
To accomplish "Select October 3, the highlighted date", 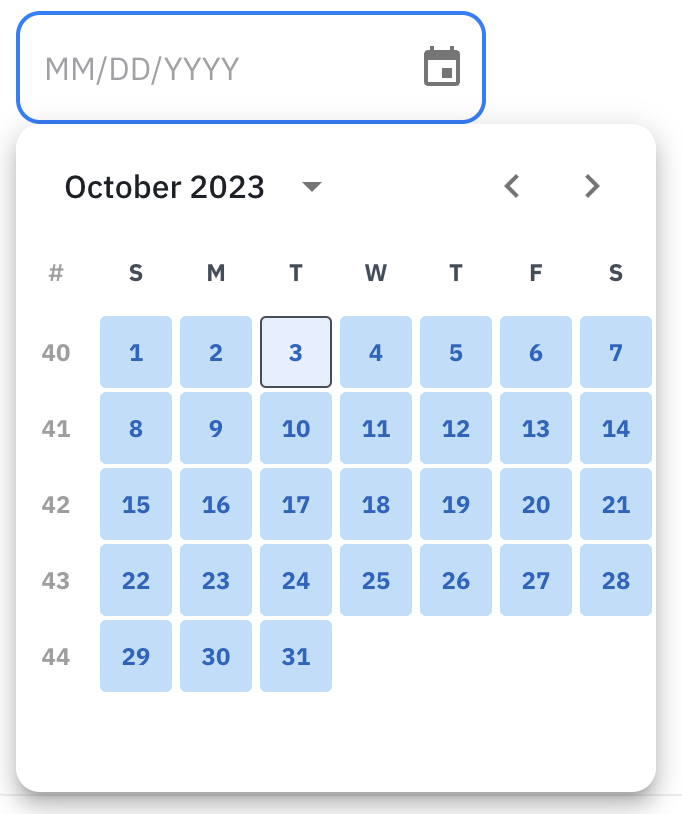I will pyautogui.click(x=296, y=352).
